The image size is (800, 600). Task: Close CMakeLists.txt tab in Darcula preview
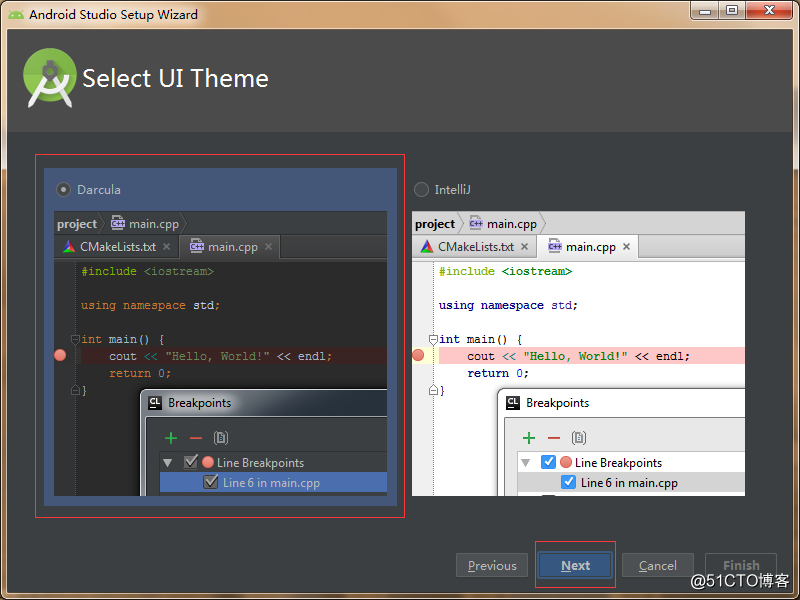click(166, 247)
